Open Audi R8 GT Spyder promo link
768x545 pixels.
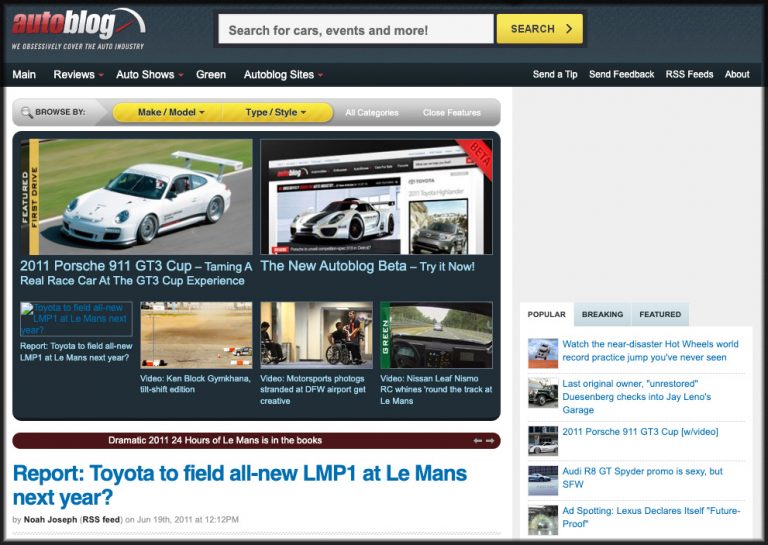click(642, 477)
